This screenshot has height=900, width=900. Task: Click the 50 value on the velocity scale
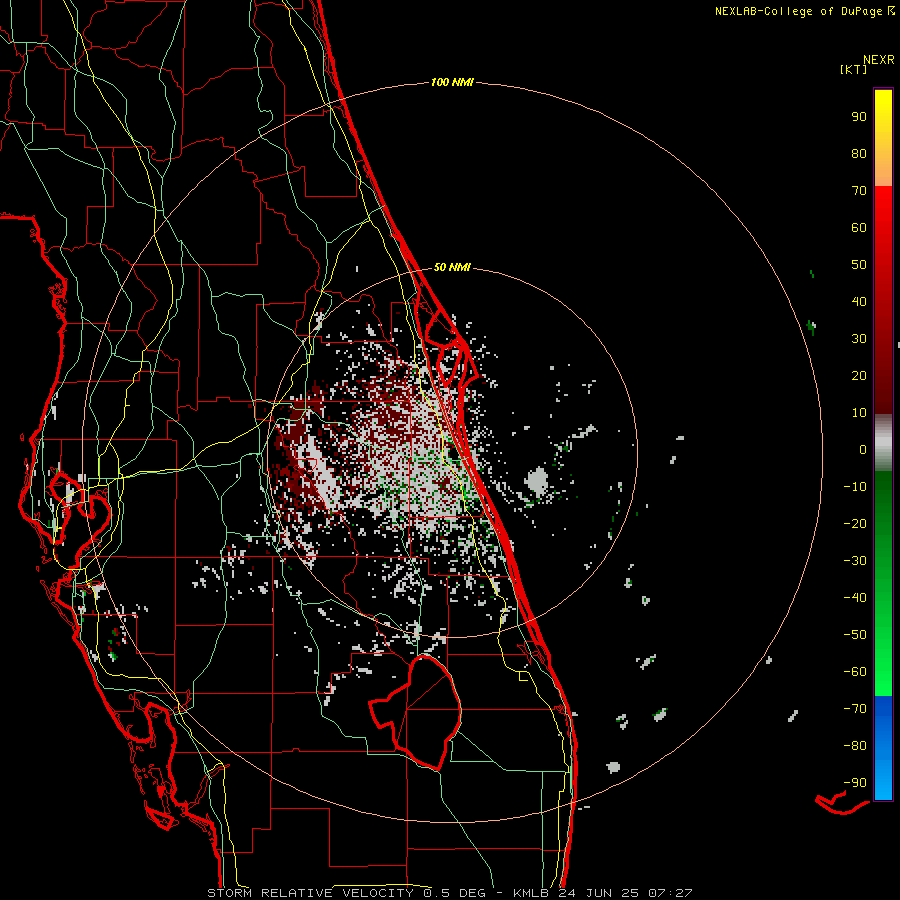[x=859, y=265]
